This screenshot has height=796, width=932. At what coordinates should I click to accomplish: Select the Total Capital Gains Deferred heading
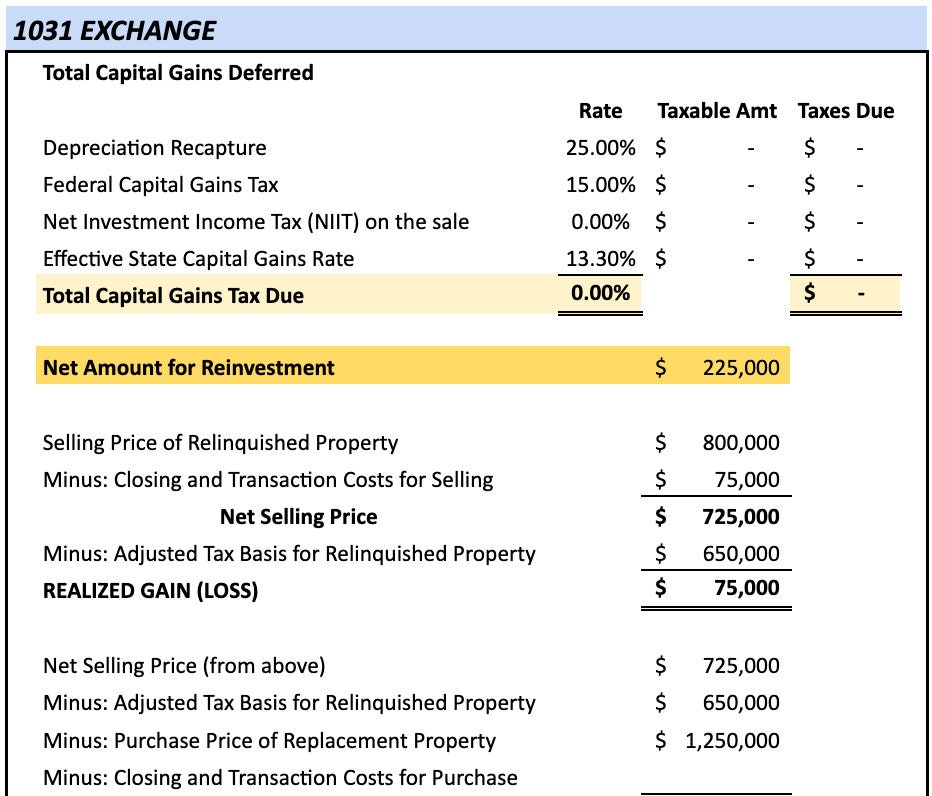tap(178, 73)
